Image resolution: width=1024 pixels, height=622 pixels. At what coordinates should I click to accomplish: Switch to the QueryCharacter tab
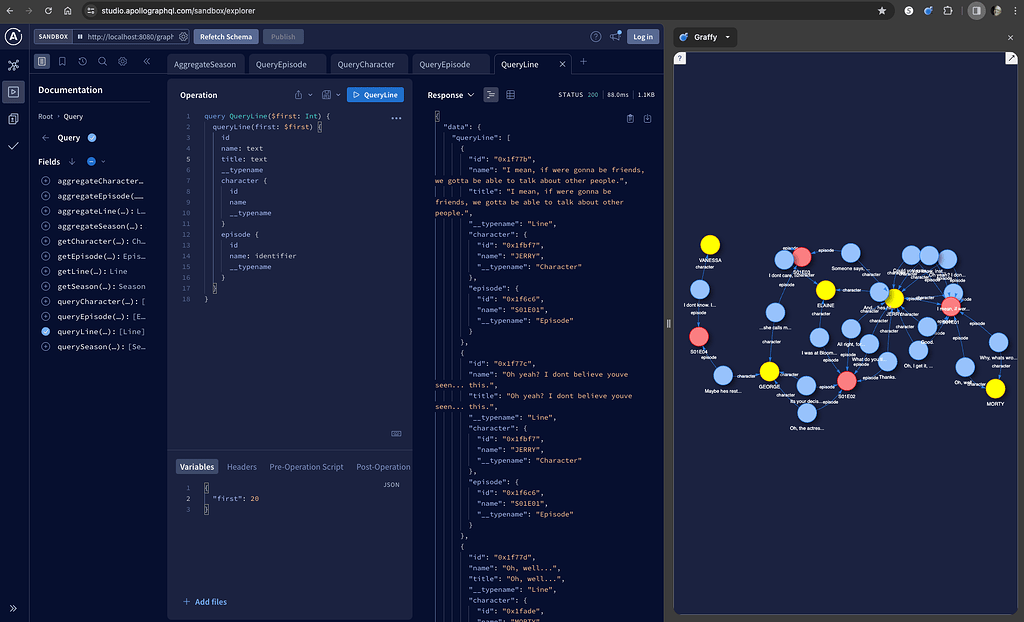point(366,65)
